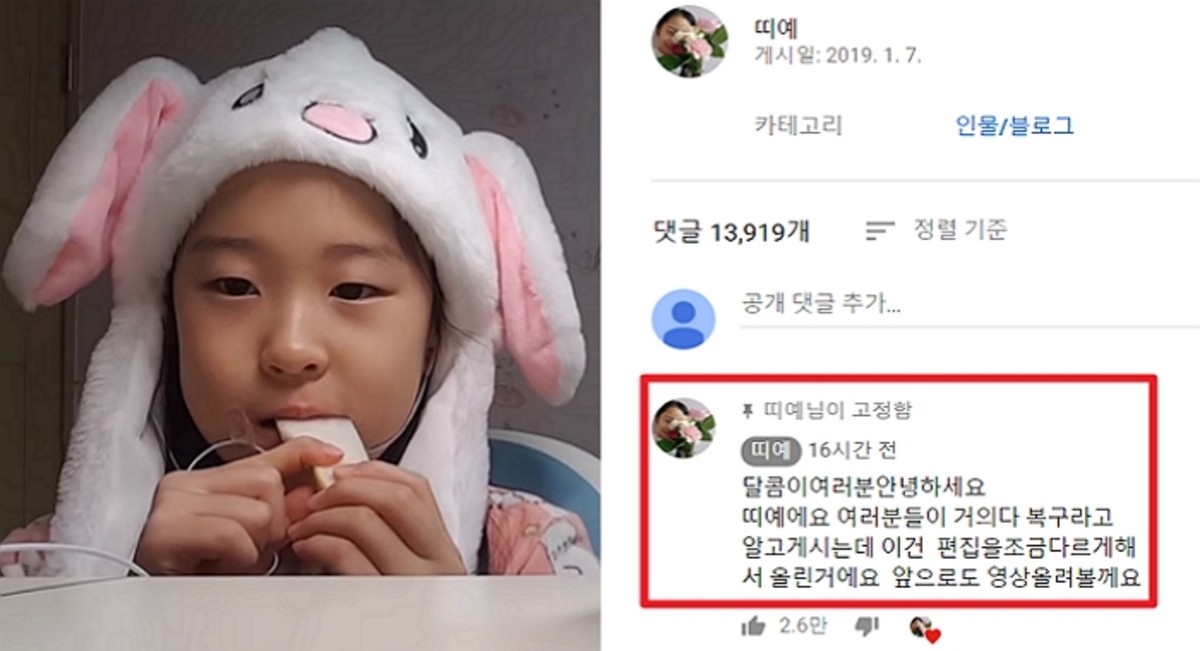The height and width of the screenshot is (651, 1200).
Task: Click the 2.6만 like count
Action: pos(797,628)
